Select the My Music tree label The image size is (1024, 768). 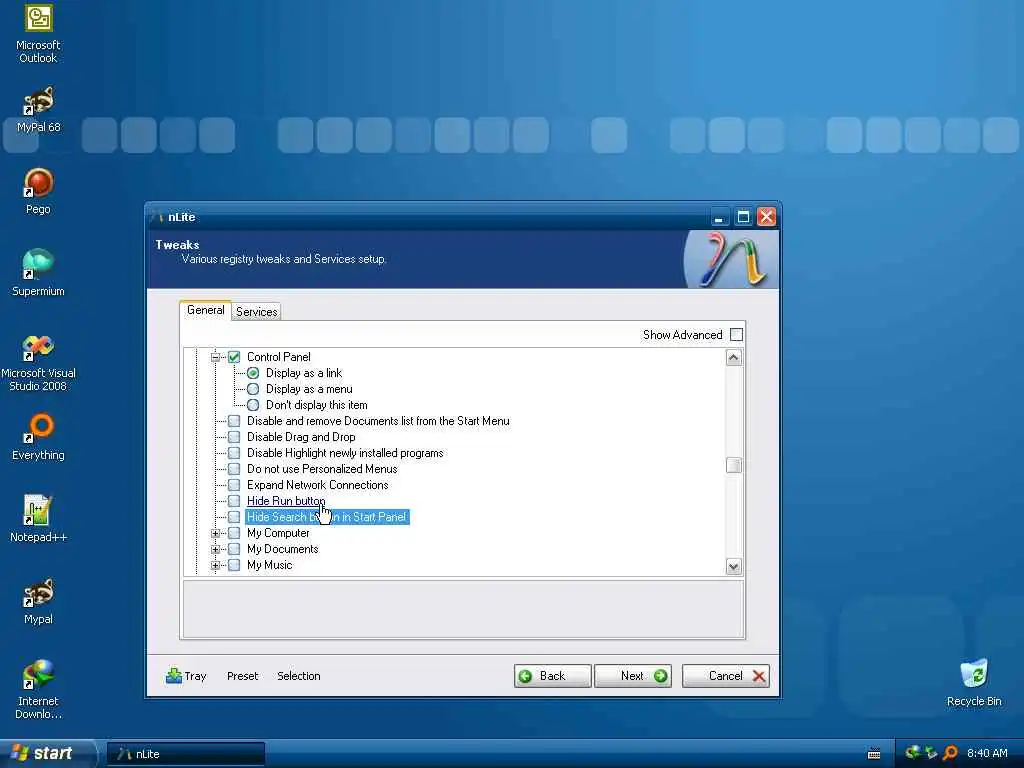(x=269, y=565)
